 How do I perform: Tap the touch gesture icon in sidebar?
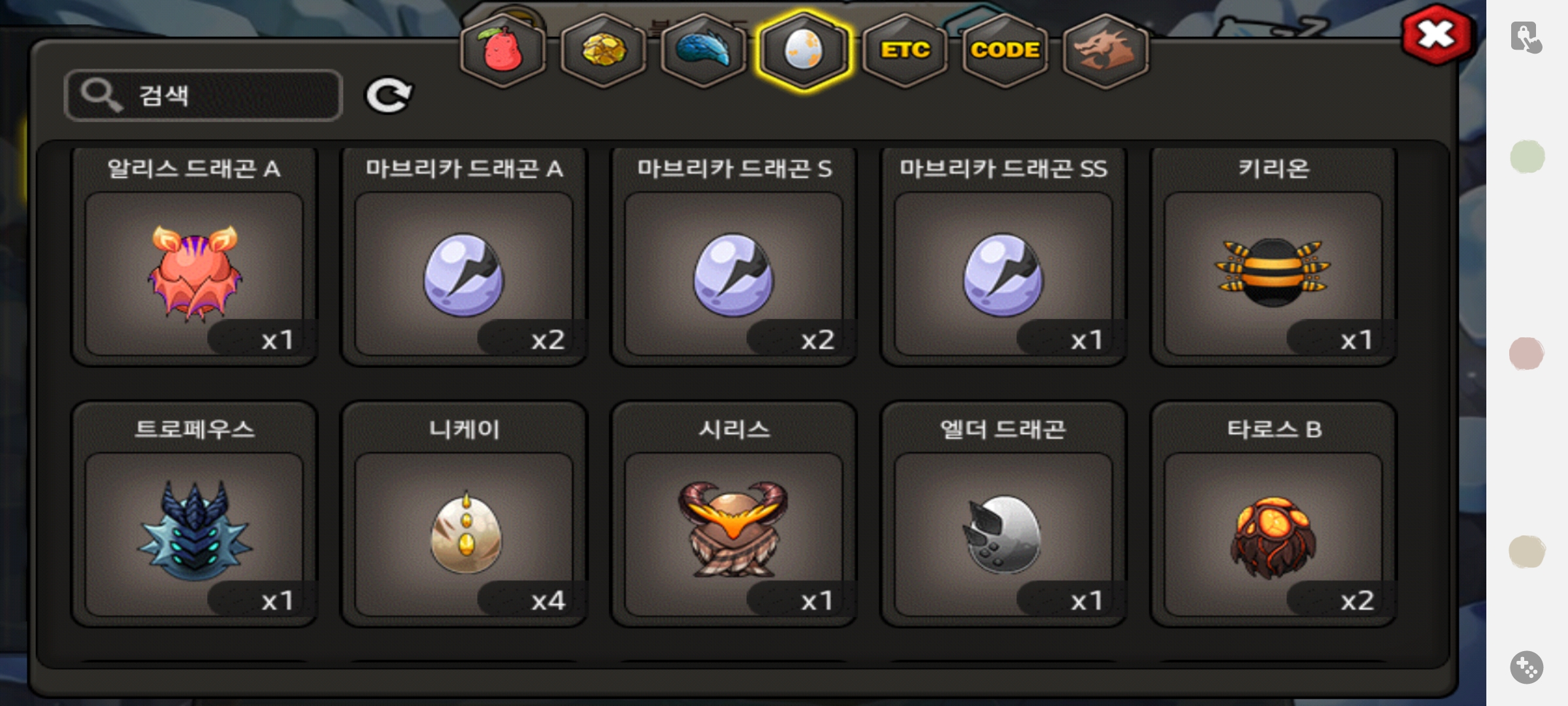(x=1526, y=37)
